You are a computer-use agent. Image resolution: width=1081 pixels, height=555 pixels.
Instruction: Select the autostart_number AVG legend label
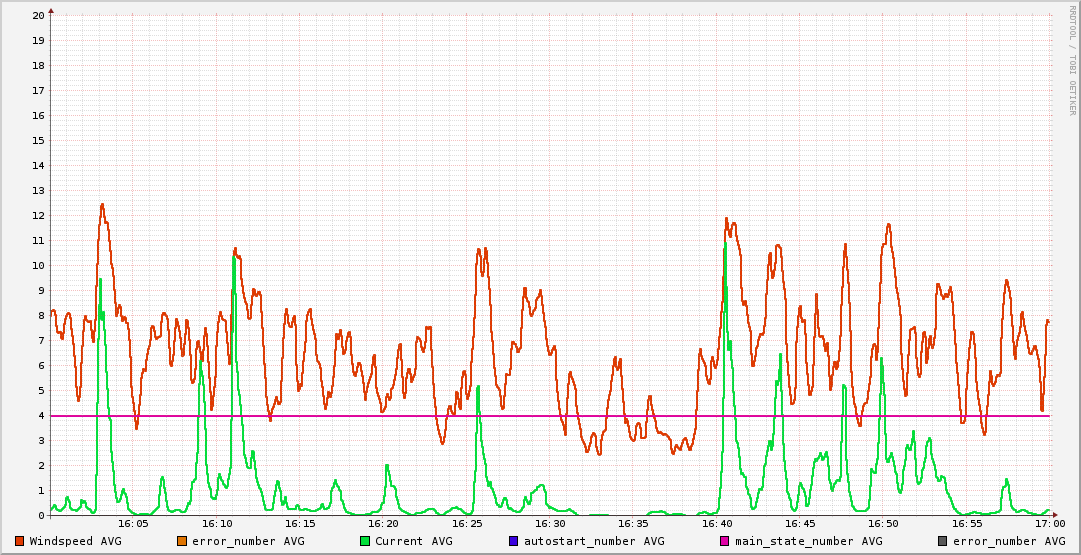[x=593, y=541]
